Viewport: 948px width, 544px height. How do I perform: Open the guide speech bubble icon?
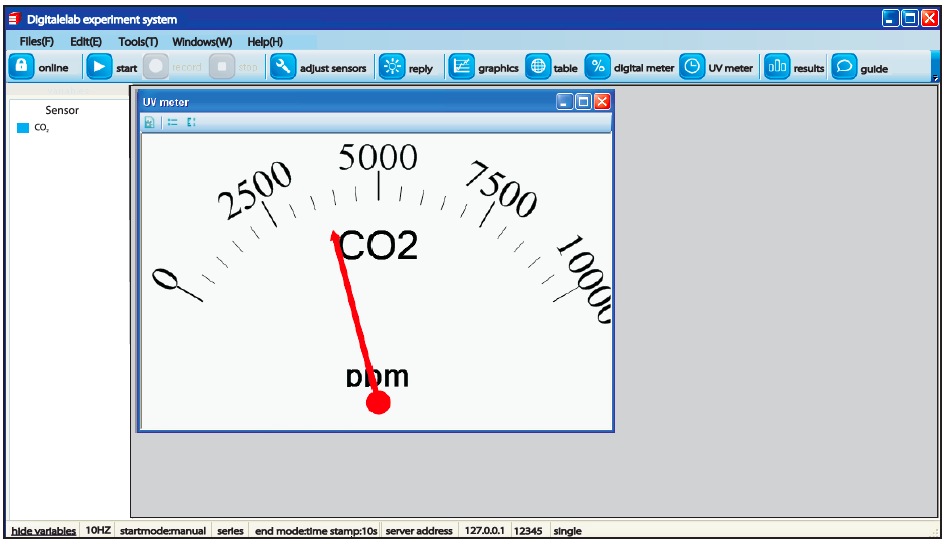pos(844,67)
